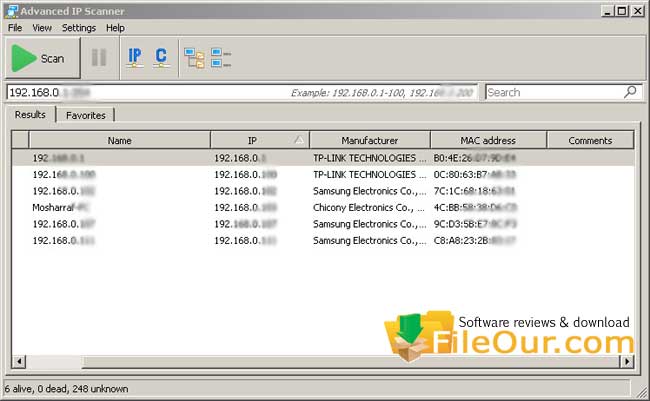Click the magnifier icon in Search box

pos(630,92)
